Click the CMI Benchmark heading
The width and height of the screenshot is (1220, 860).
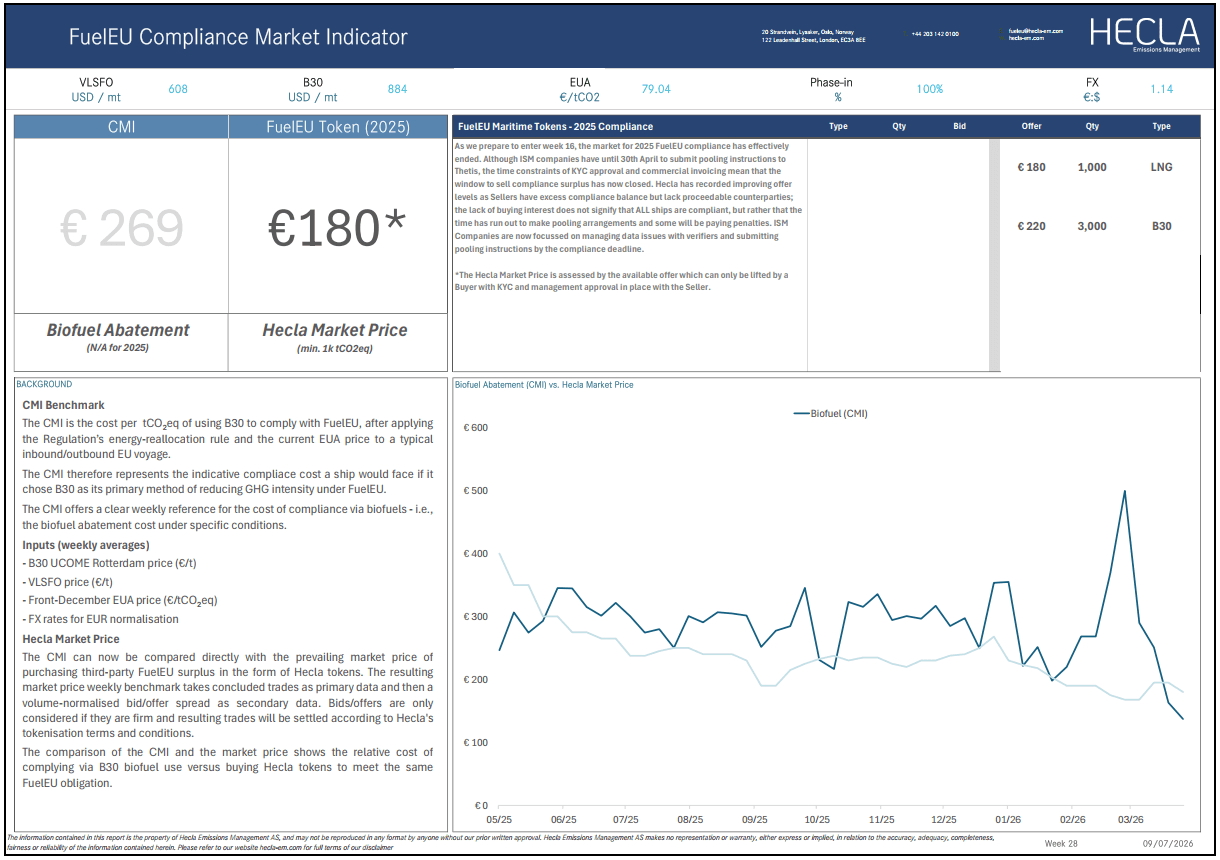[x=63, y=405]
